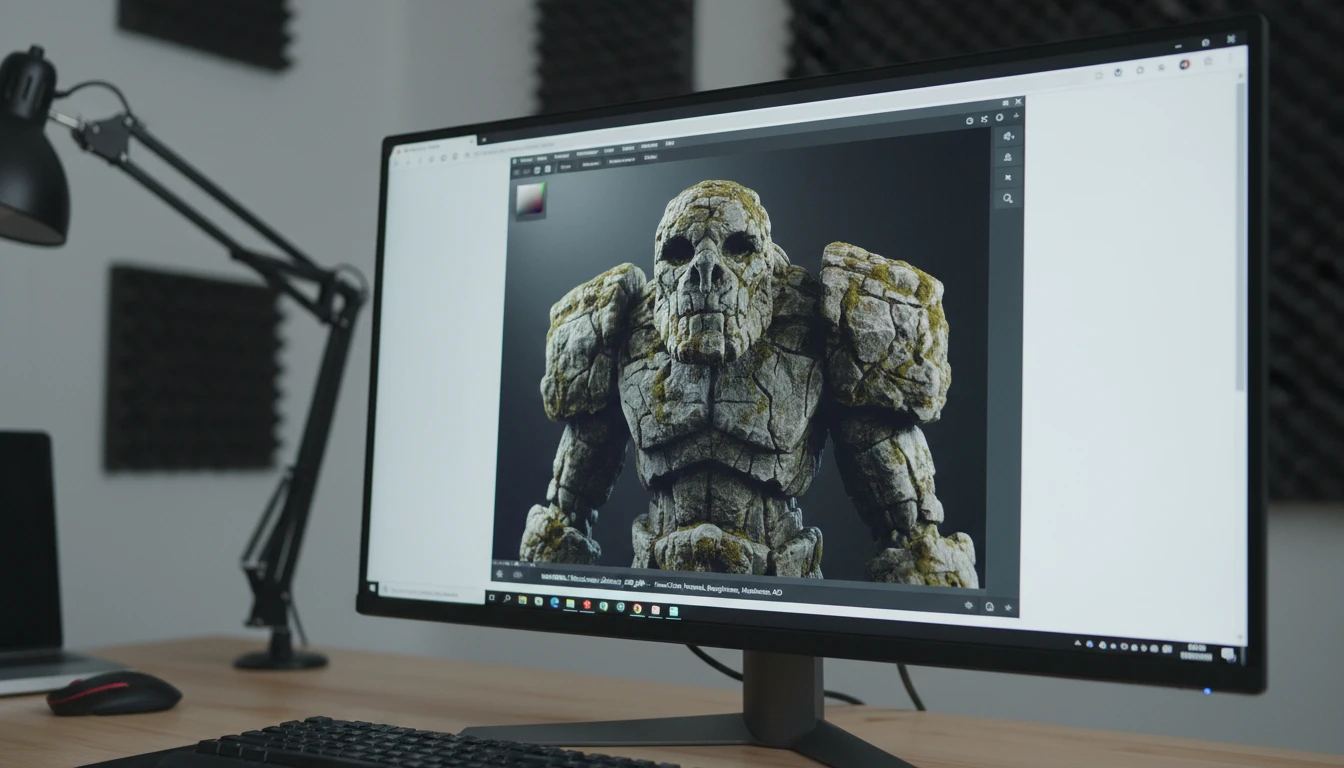Click the star icon at viewer's bottom right
This screenshot has height=768, width=1344.
[x=1008, y=607]
